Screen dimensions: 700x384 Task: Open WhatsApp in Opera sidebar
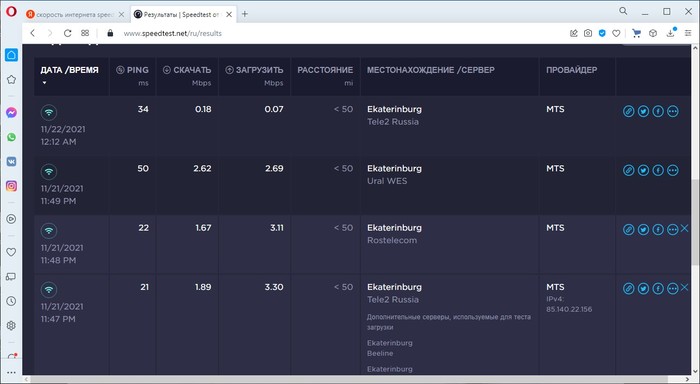(x=11, y=137)
